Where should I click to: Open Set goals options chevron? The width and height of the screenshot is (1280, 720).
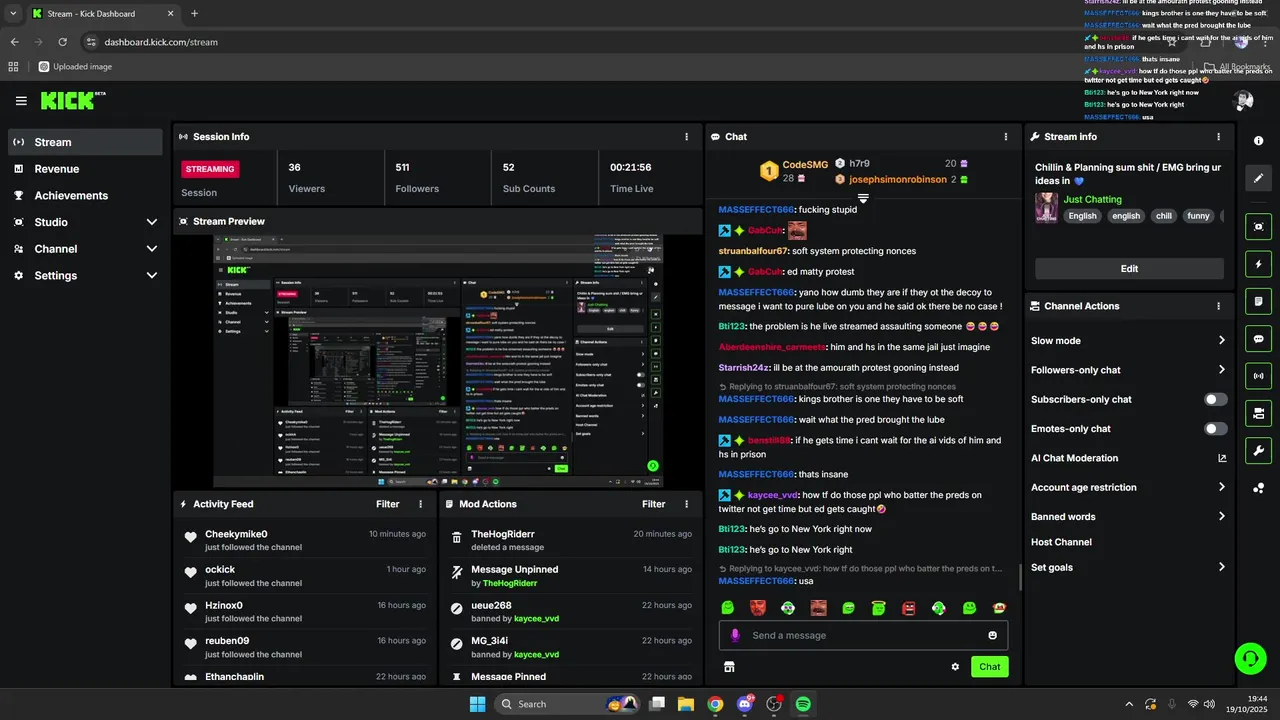point(1221,567)
